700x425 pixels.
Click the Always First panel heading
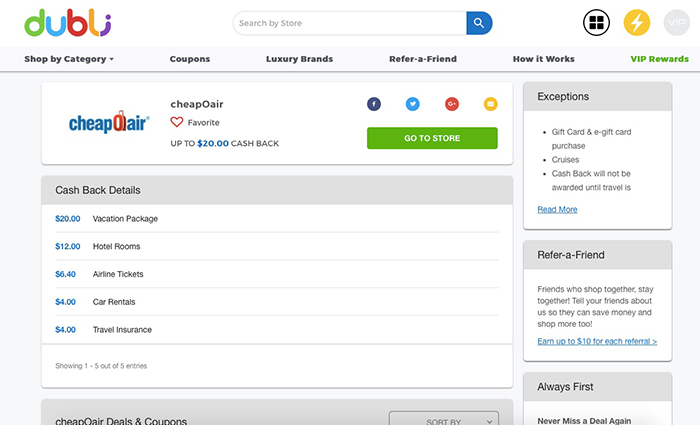pos(565,387)
